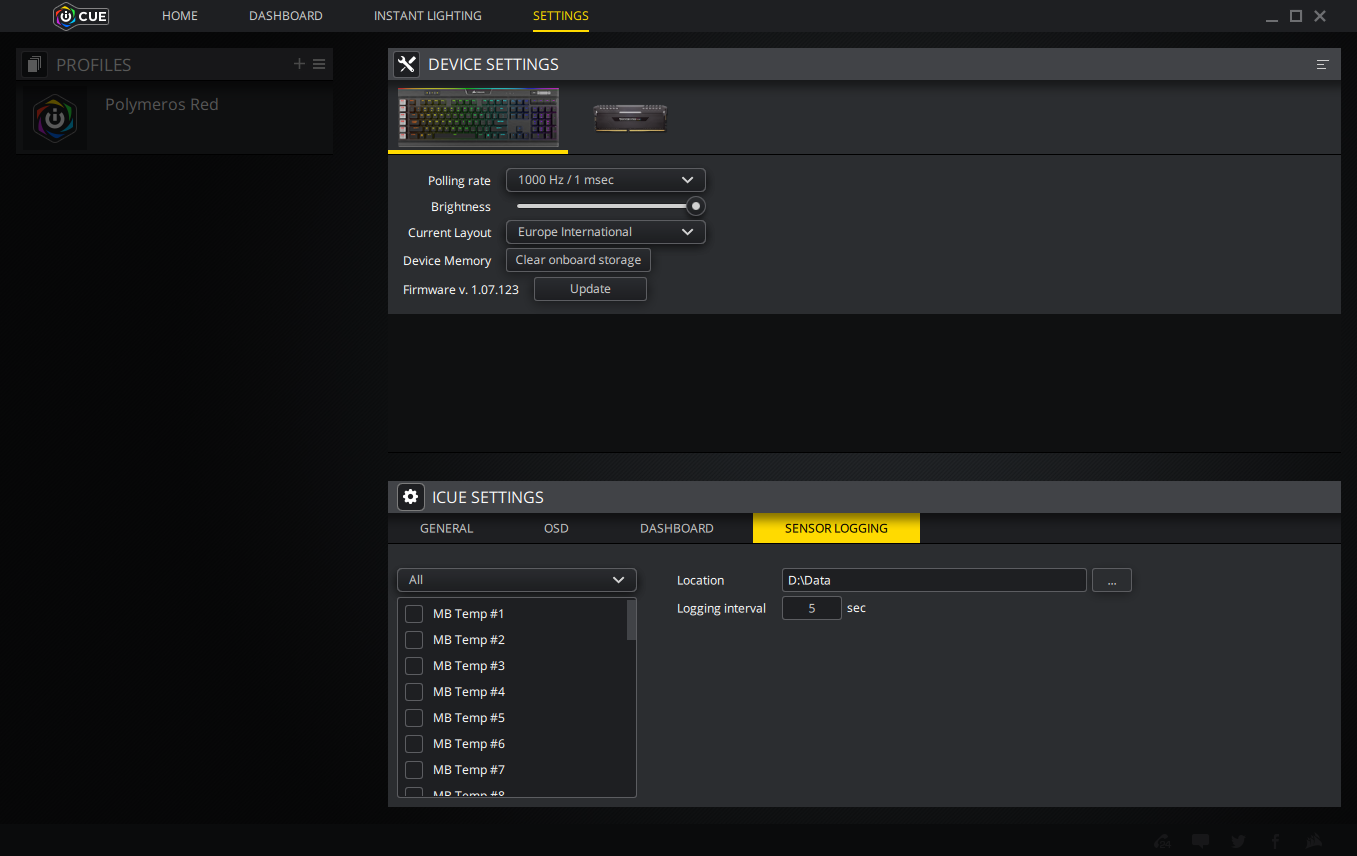Screen dimensions: 1357x856
Task: Select the Settings top tab
Action: click(x=561, y=16)
